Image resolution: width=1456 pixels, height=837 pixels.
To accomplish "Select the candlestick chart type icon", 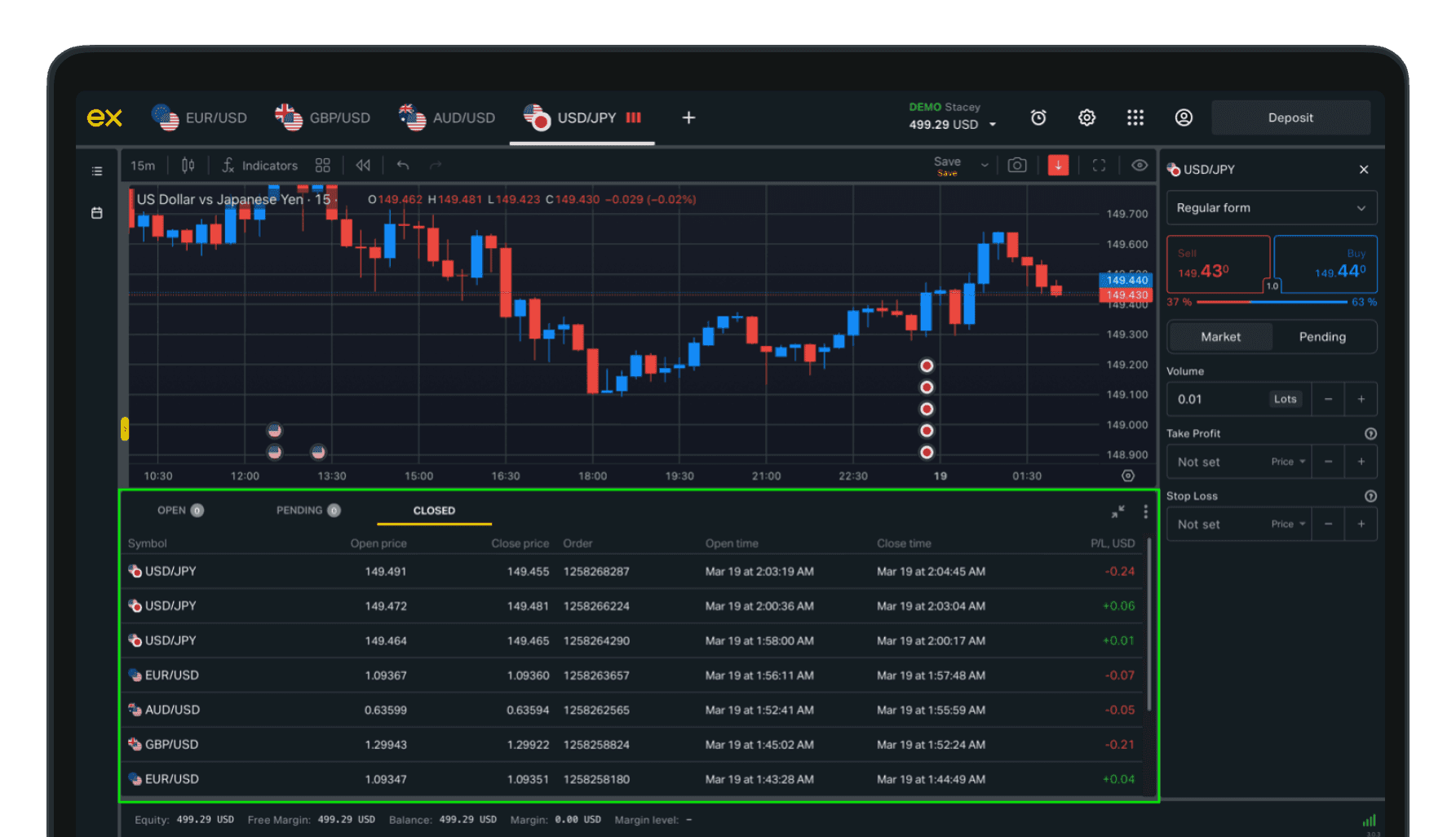I will coord(187,165).
